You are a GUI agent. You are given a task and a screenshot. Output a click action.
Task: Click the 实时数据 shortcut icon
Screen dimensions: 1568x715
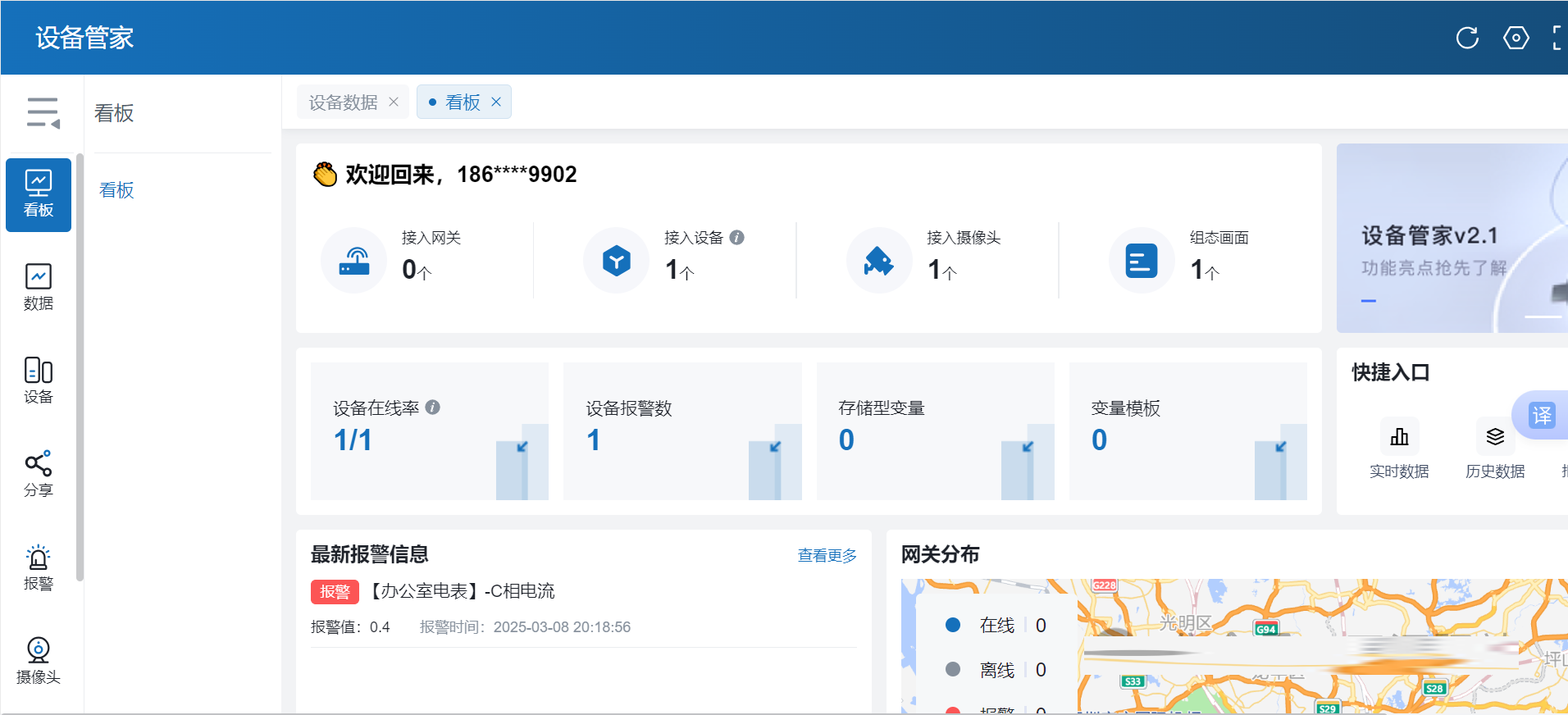(x=1399, y=437)
